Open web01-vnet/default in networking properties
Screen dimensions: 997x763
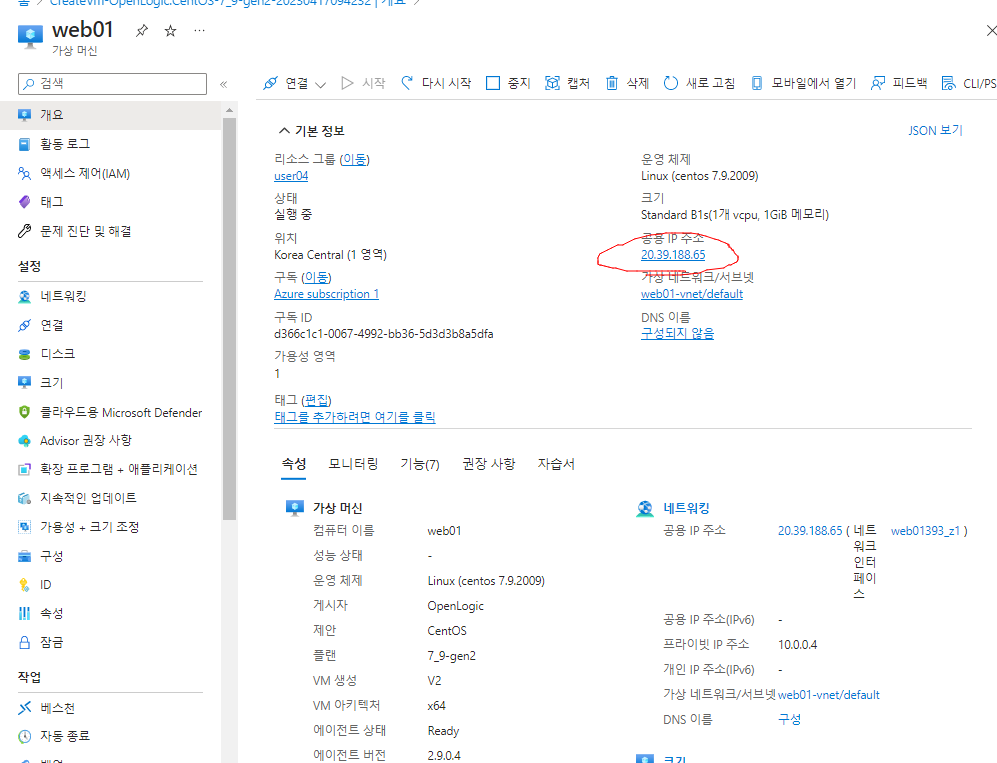click(829, 695)
